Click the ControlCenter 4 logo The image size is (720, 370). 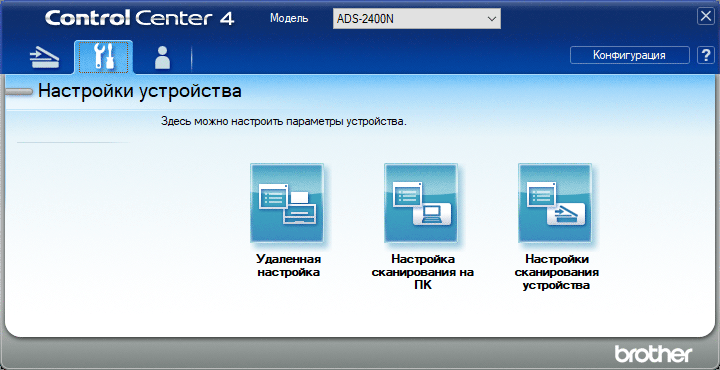click(x=140, y=18)
